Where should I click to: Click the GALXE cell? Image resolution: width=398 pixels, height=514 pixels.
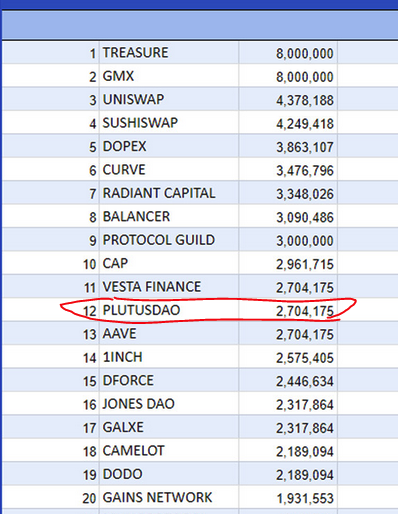169,427
